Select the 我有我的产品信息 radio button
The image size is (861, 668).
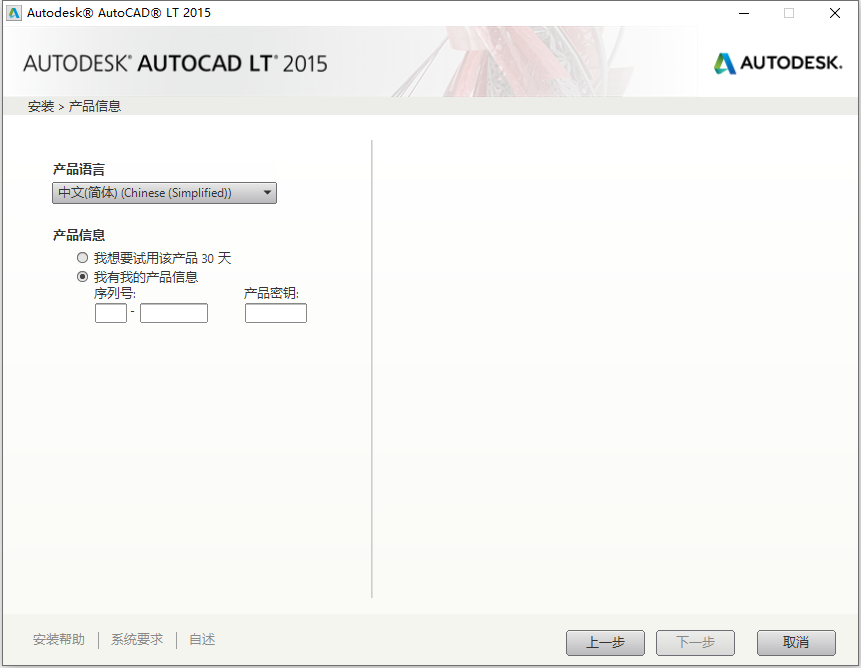coord(82,277)
